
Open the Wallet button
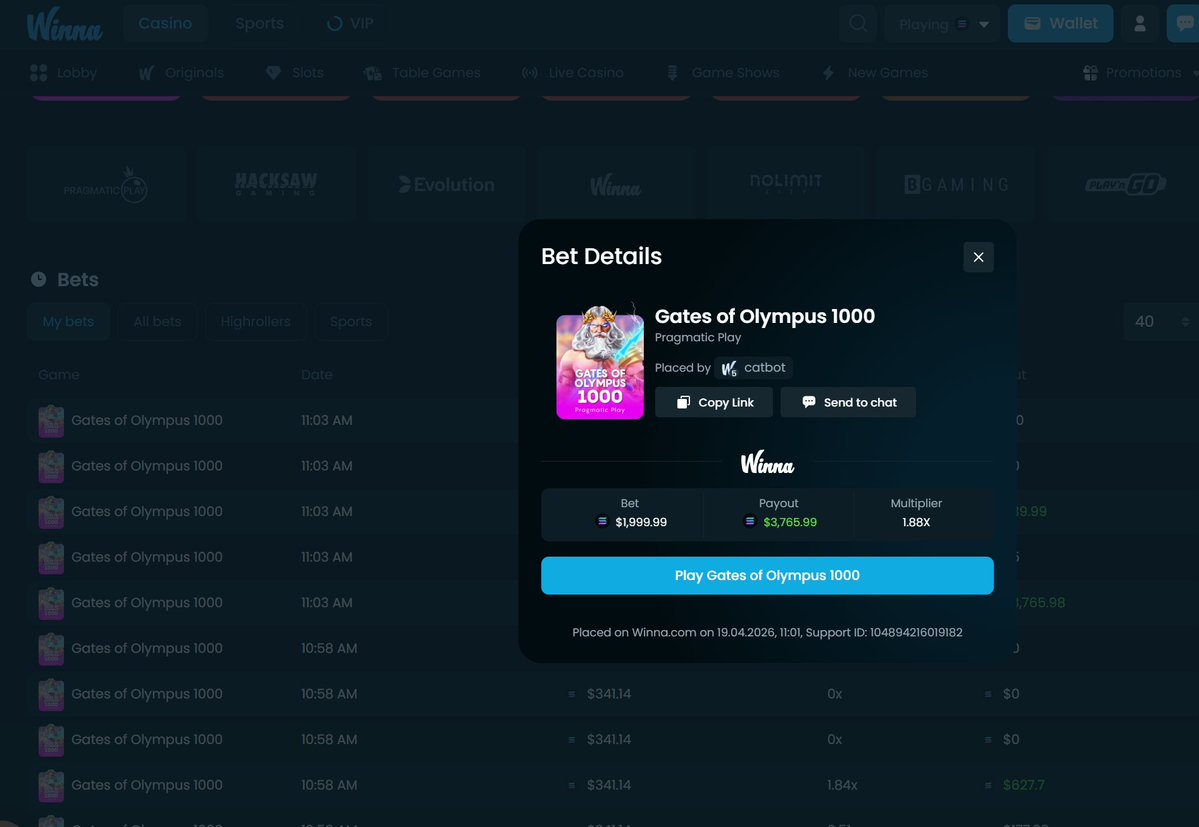click(1060, 24)
